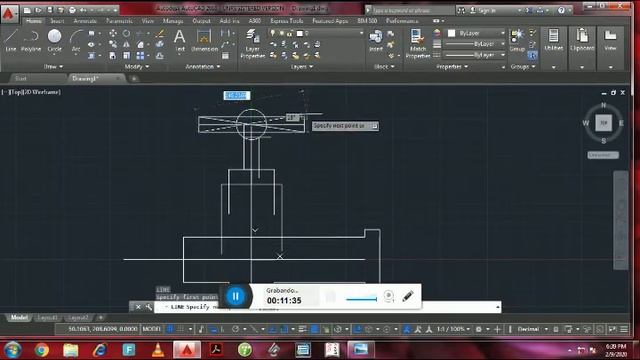This screenshot has width=640, height=360.
Task: Click the Table tool in Annotation panel
Action: [x=225, y=55]
